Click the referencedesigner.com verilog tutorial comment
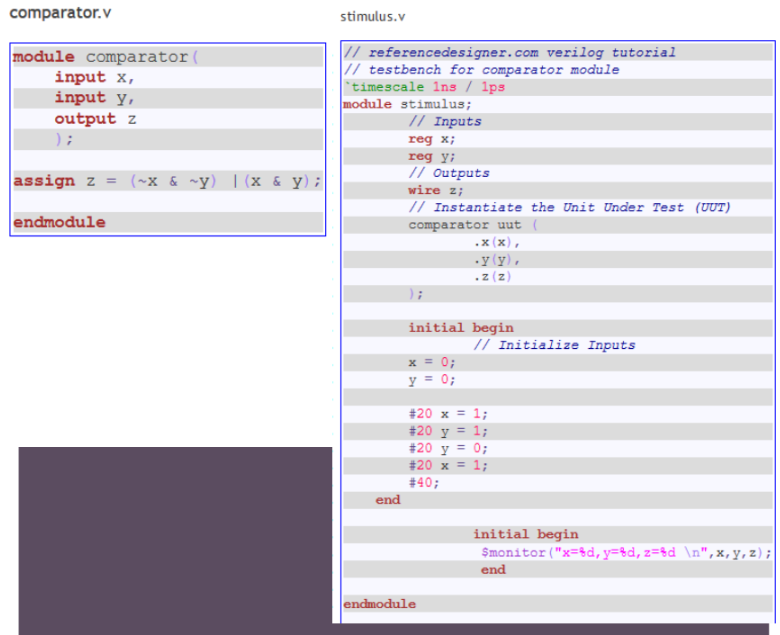Viewport: 780px width, 635px height. click(510, 52)
